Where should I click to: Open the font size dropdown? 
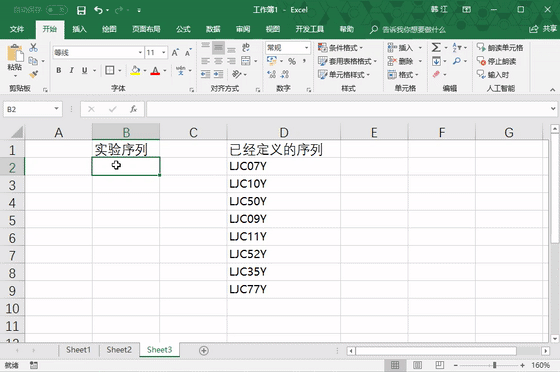point(164,52)
